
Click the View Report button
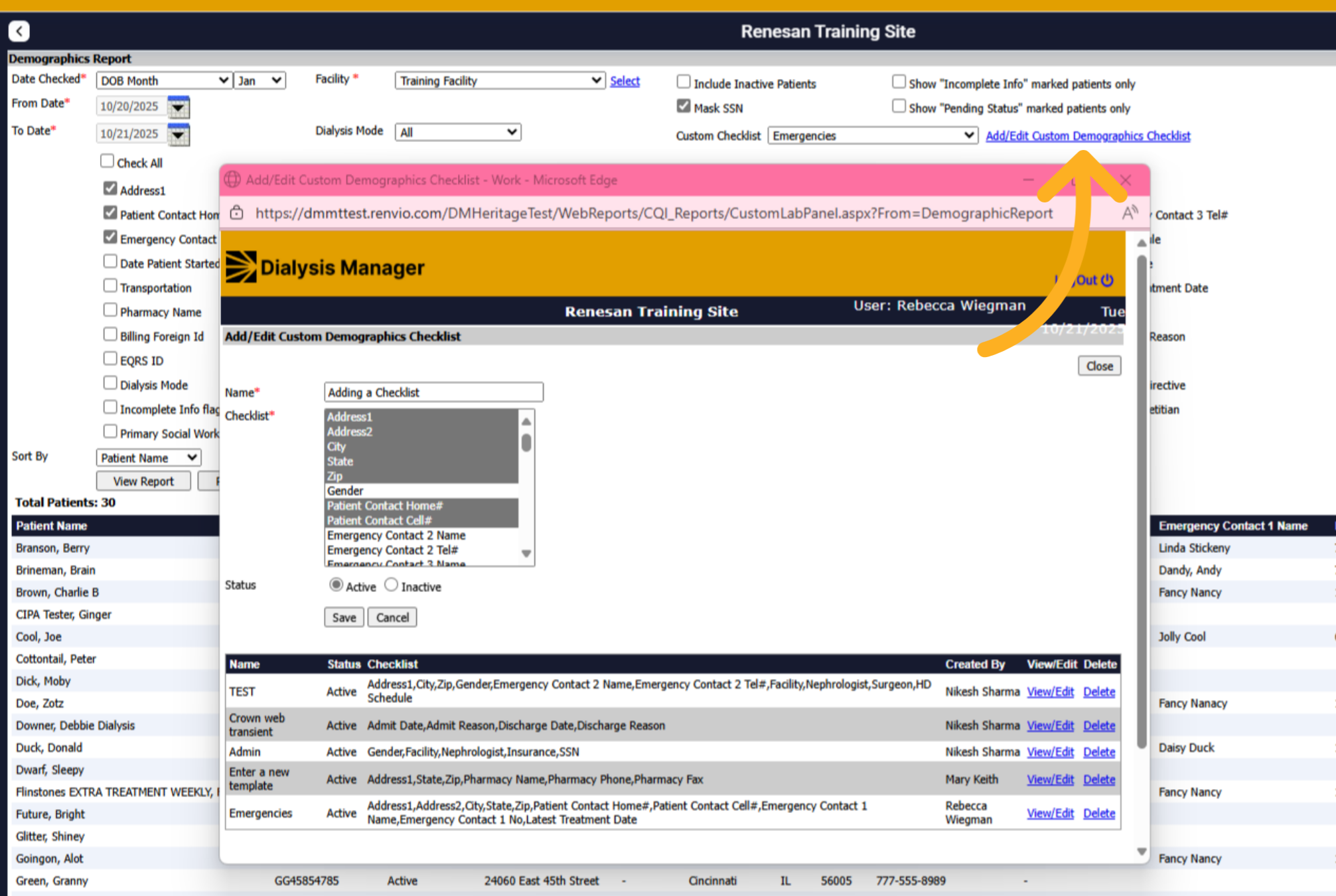pos(143,481)
